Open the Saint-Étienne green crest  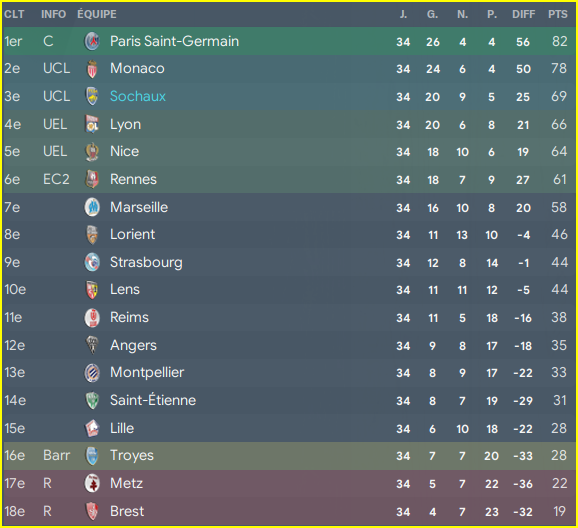click(x=92, y=400)
